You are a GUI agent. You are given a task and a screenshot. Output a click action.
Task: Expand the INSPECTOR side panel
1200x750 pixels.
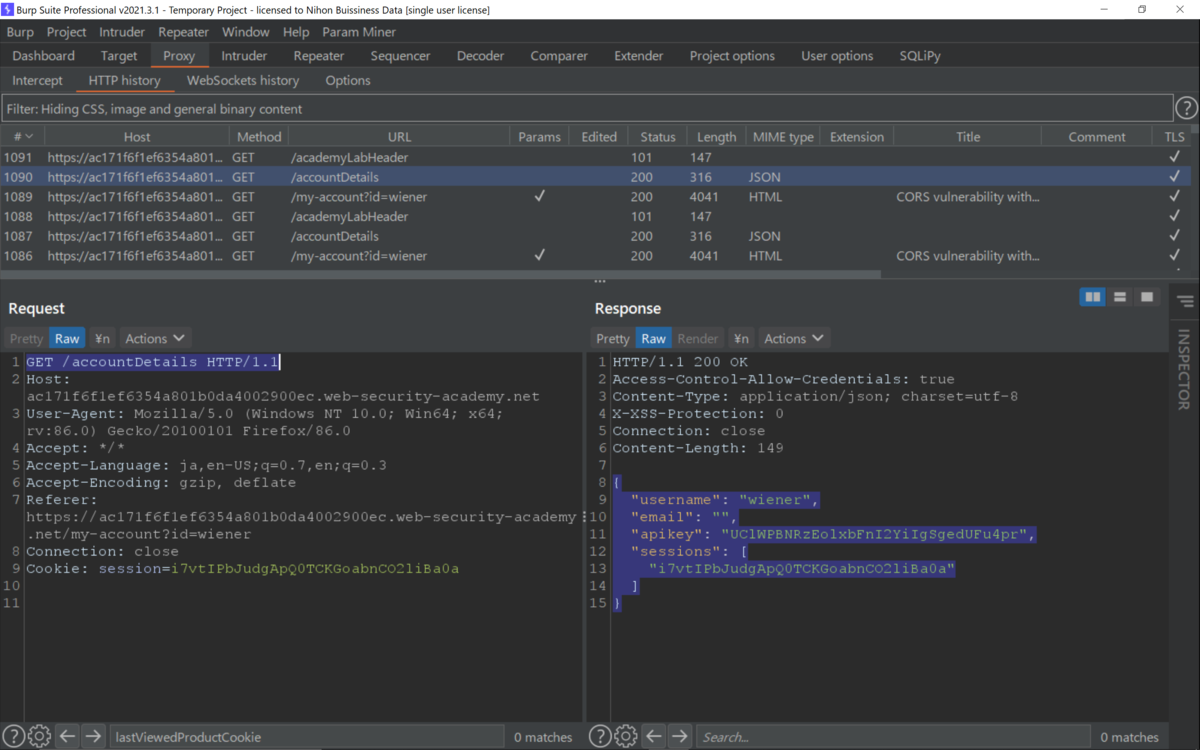1184,369
